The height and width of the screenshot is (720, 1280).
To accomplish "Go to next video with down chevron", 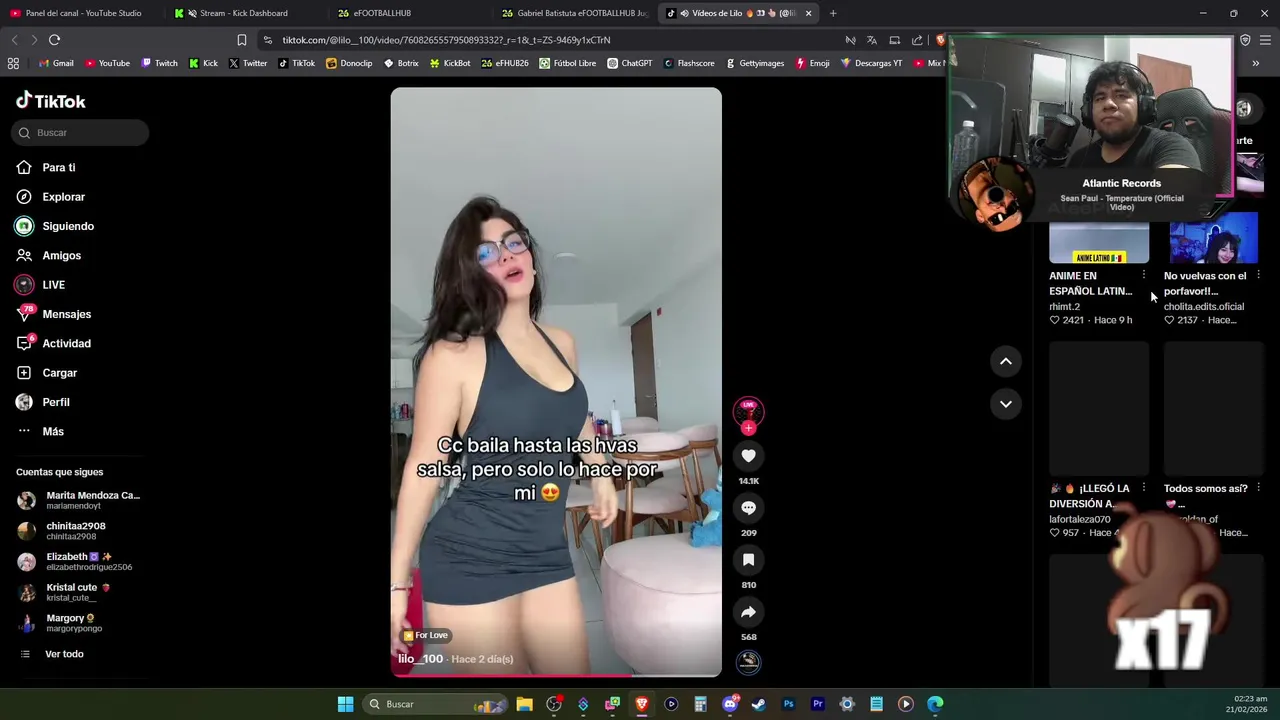I will (1006, 404).
